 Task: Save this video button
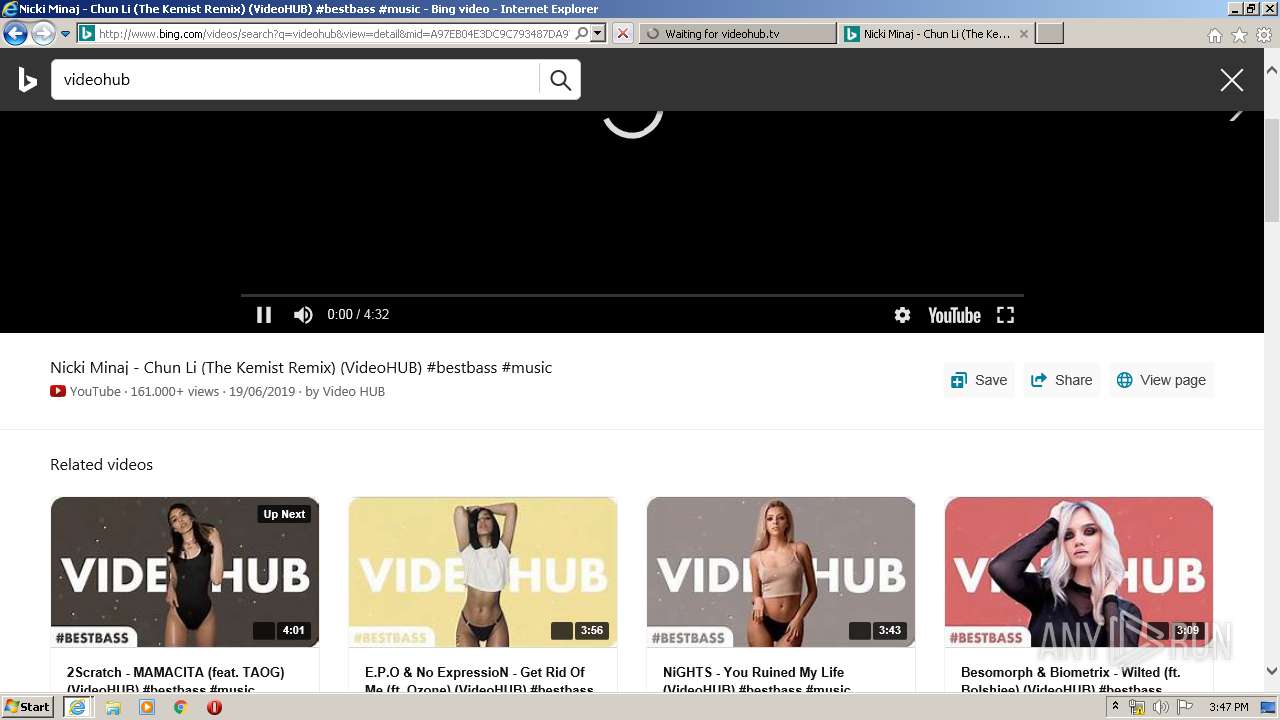[979, 380]
